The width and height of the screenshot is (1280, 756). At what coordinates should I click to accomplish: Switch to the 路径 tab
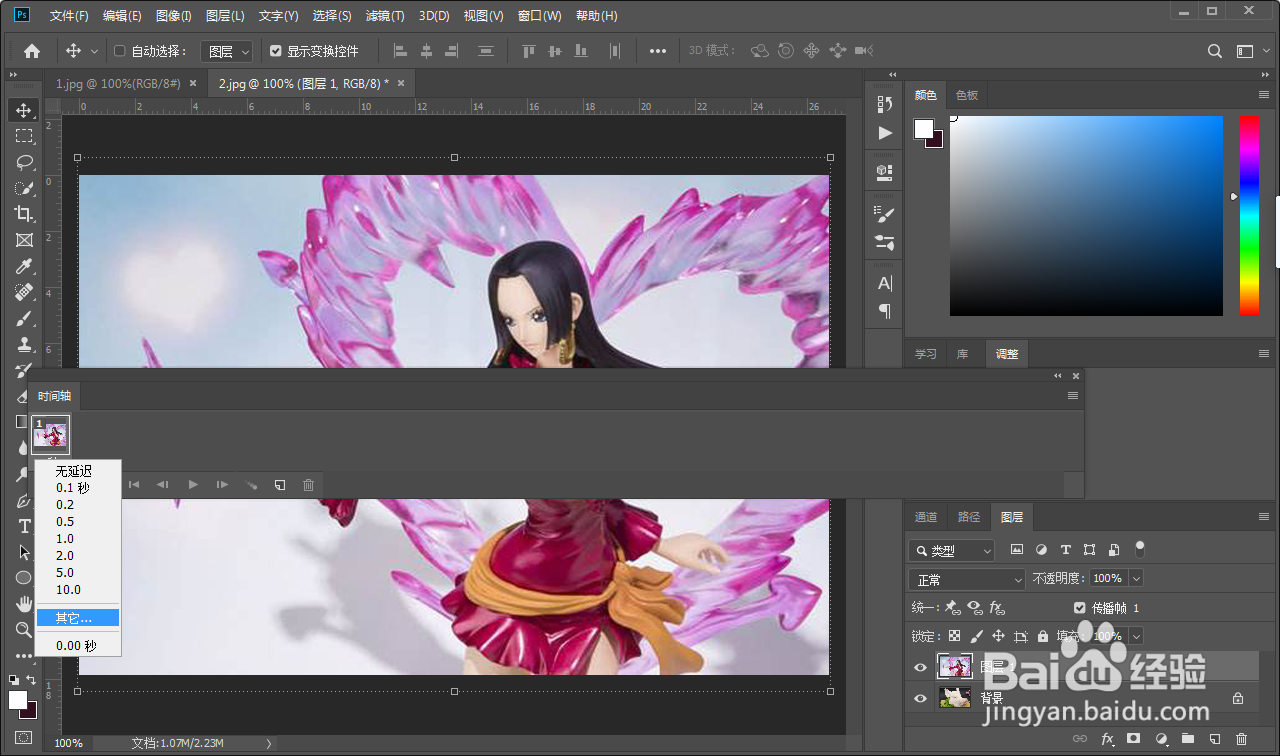pos(969,517)
